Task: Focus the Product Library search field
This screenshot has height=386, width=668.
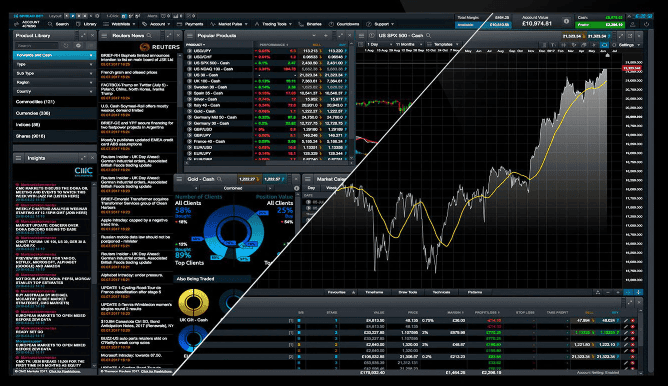Action: [x=37, y=45]
